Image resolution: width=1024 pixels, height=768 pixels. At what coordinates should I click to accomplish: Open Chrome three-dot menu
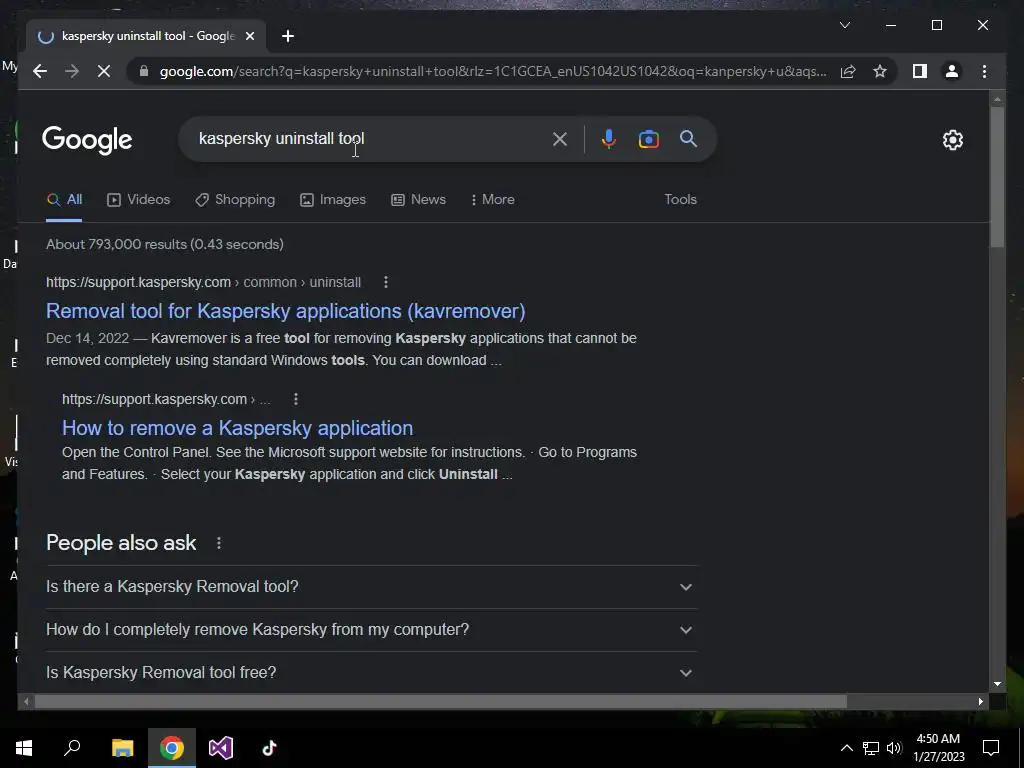[984, 71]
